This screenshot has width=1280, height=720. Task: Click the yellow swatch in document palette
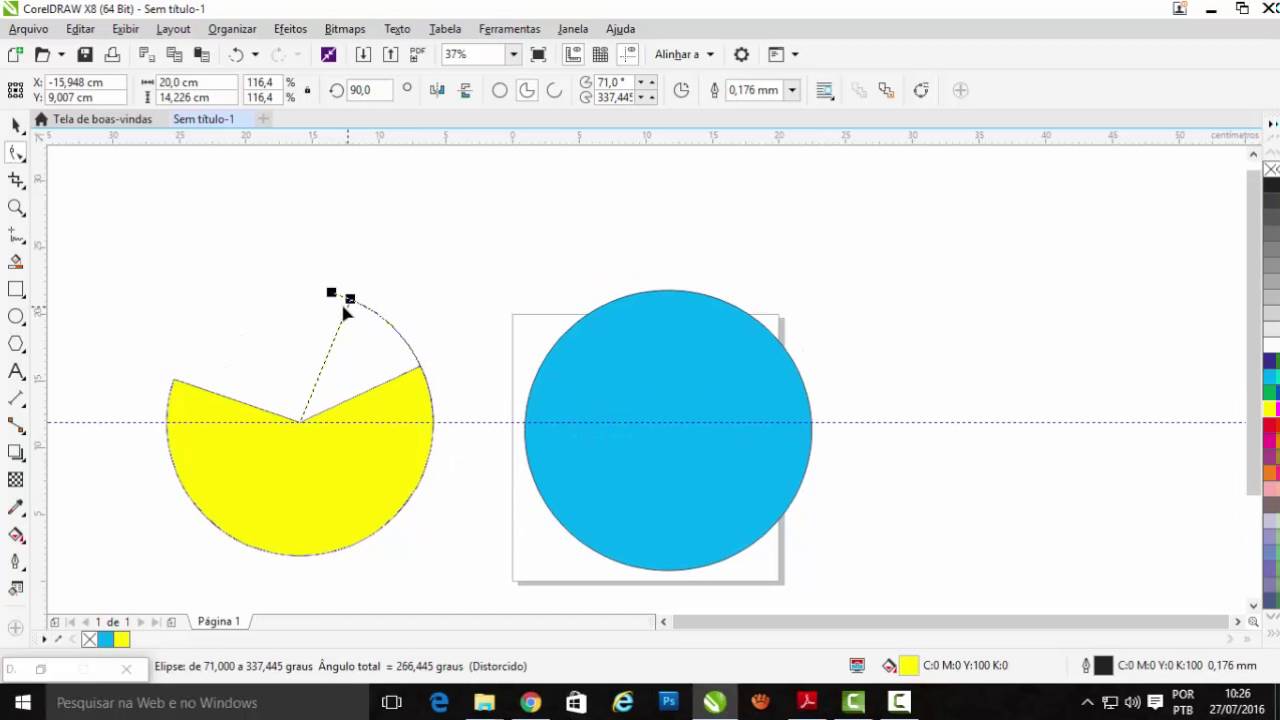point(122,639)
